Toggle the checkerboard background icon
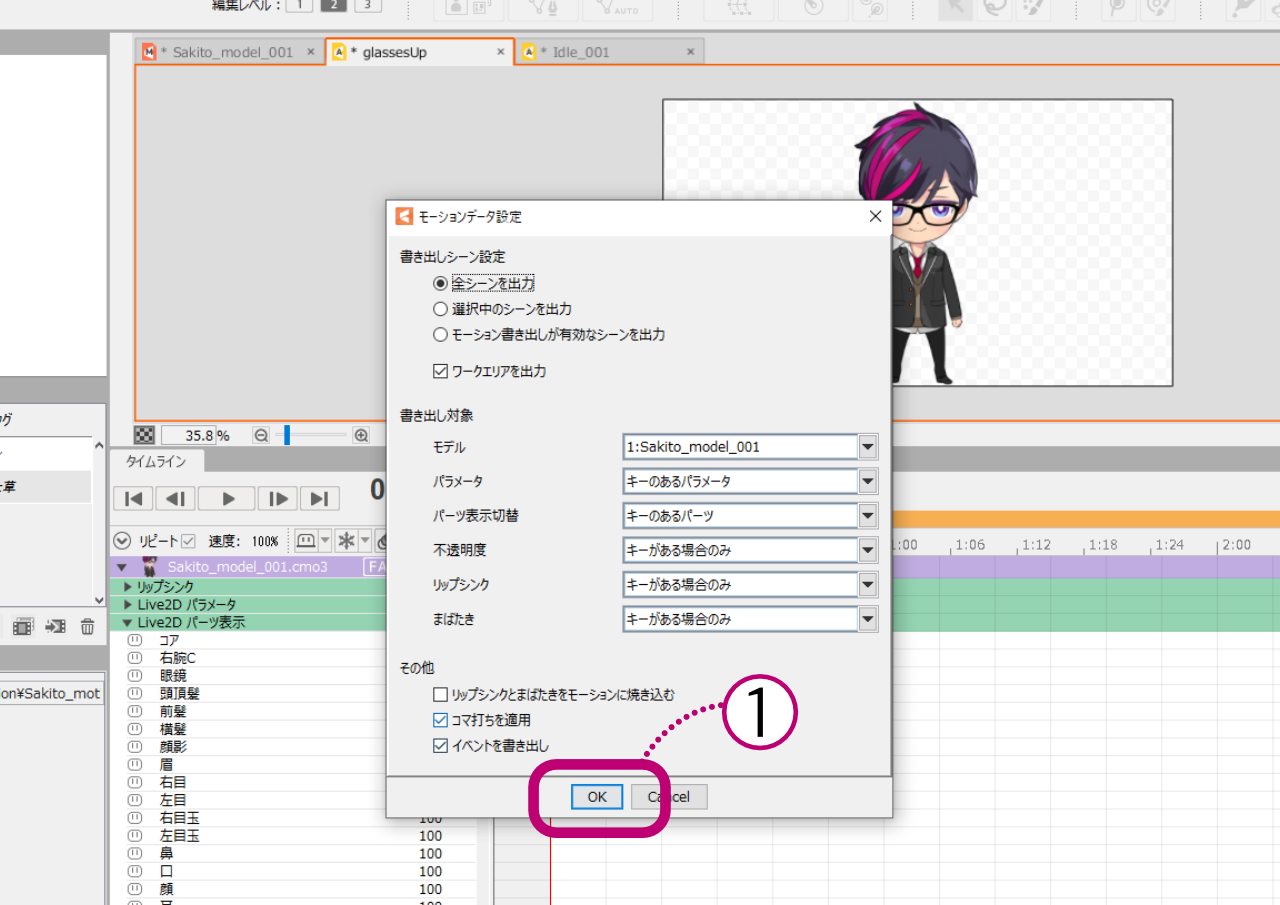 tap(145, 435)
